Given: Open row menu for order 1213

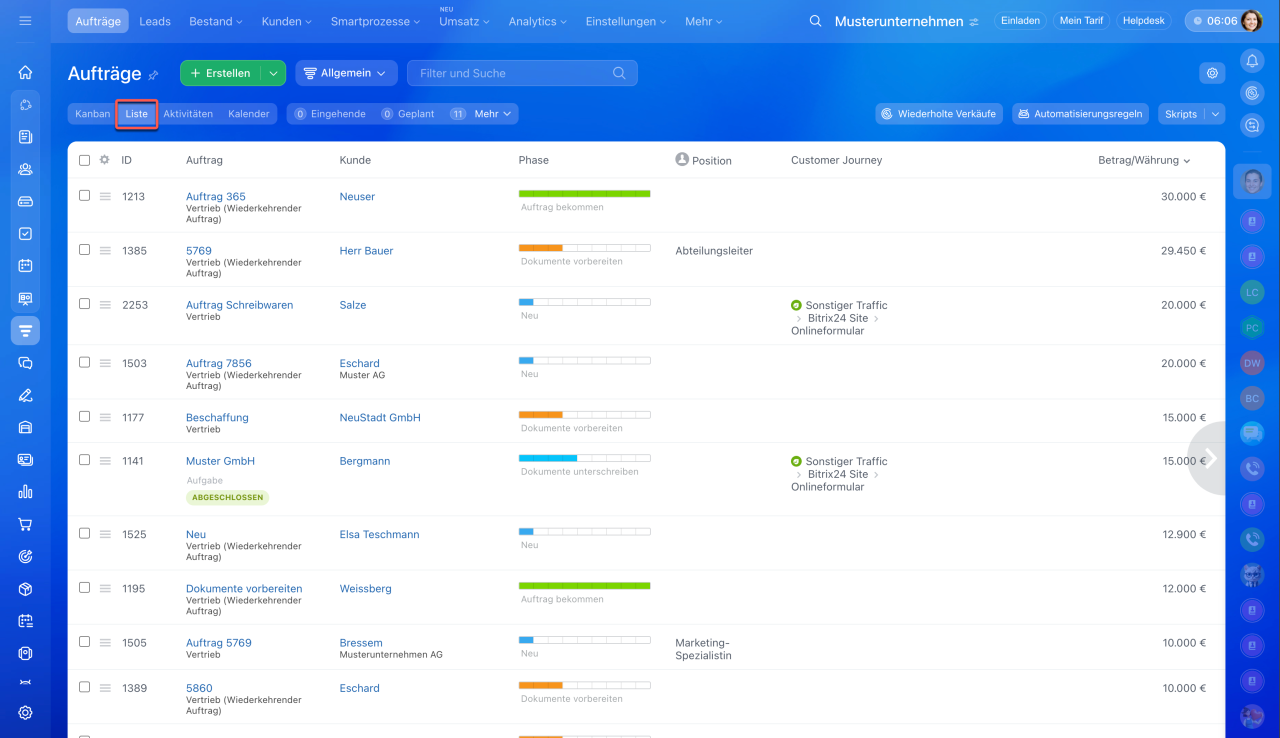Looking at the screenshot, I should [x=105, y=196].
